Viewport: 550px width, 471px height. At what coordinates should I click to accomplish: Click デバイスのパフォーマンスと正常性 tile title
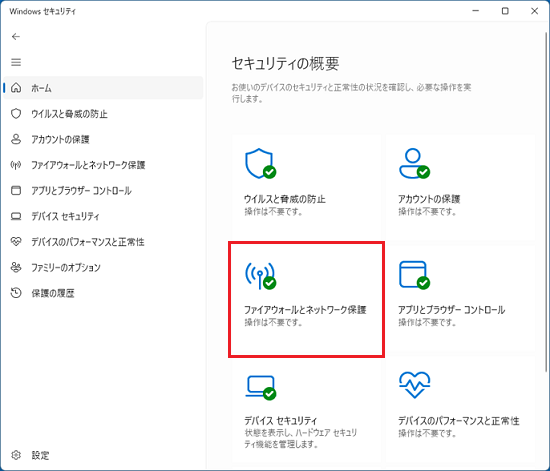point(458,420)
